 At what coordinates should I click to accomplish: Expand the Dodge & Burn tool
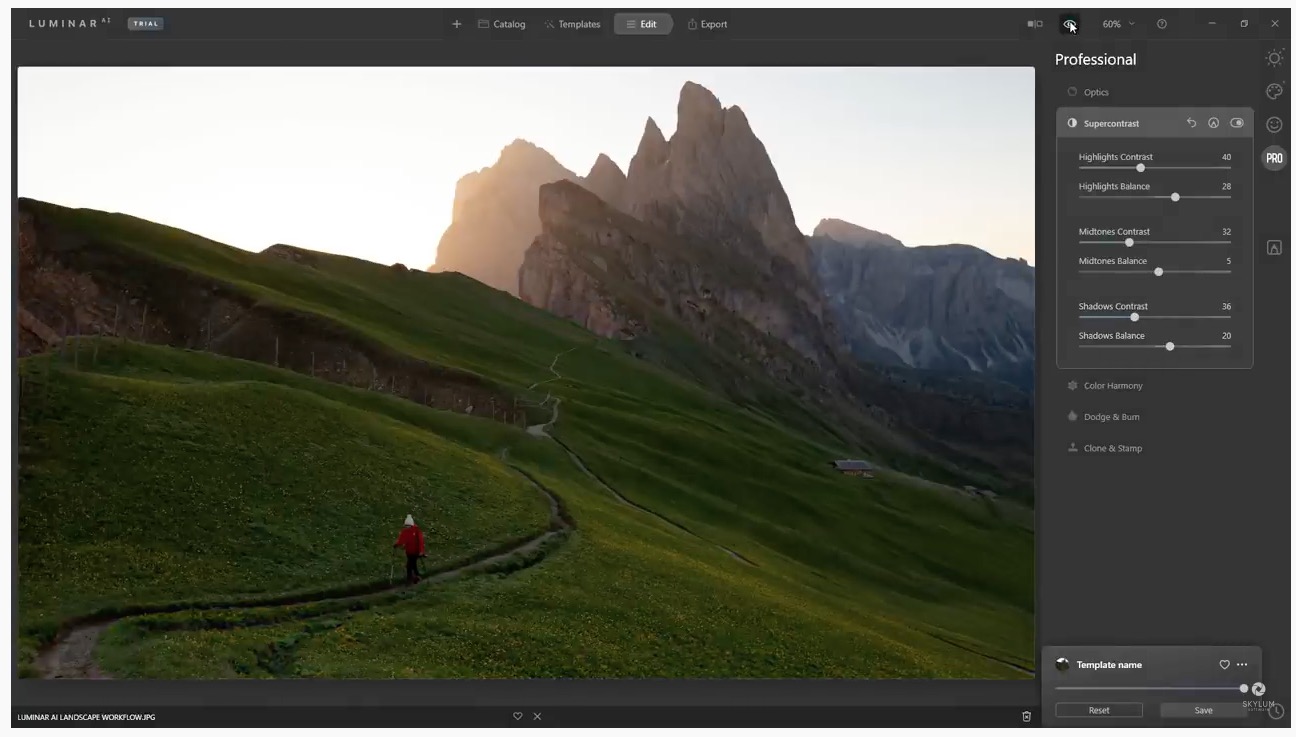tap(1111, 417)
